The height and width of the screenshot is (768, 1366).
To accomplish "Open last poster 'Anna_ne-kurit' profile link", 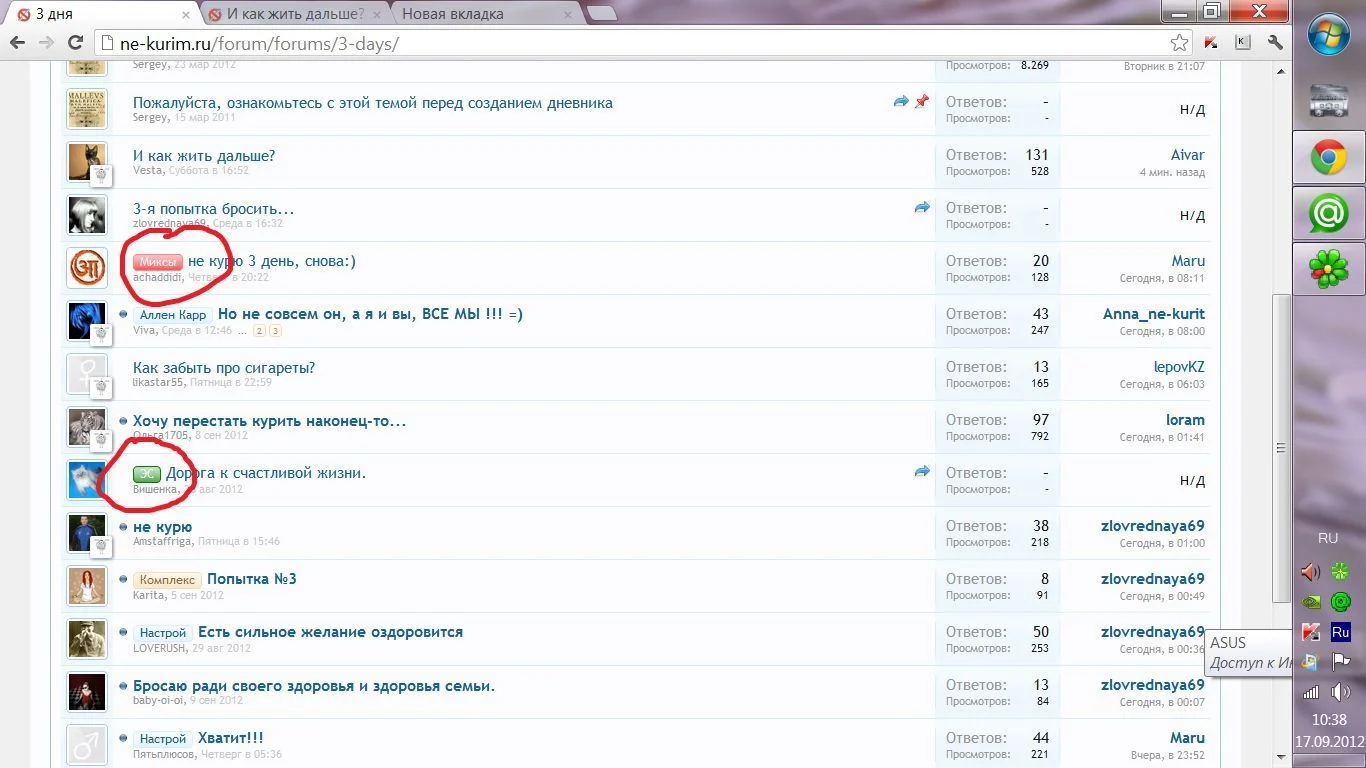I will (x=1154, y=314).
